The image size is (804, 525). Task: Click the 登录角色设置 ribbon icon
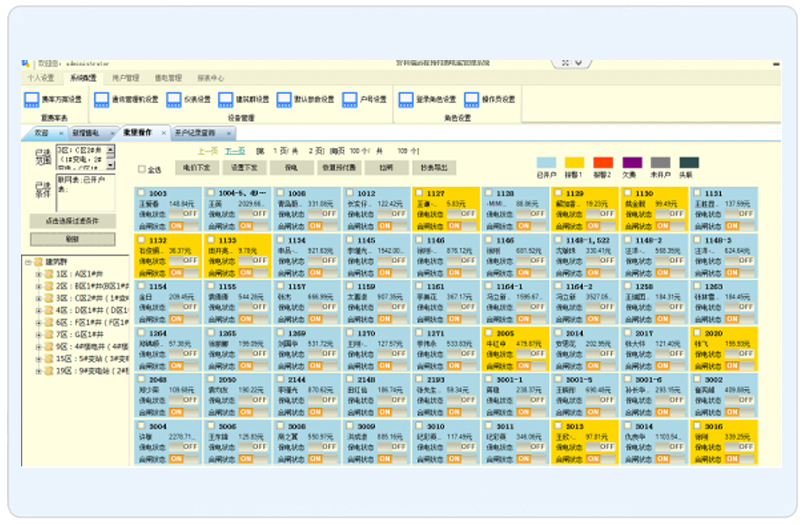click(x=407, y=100)
